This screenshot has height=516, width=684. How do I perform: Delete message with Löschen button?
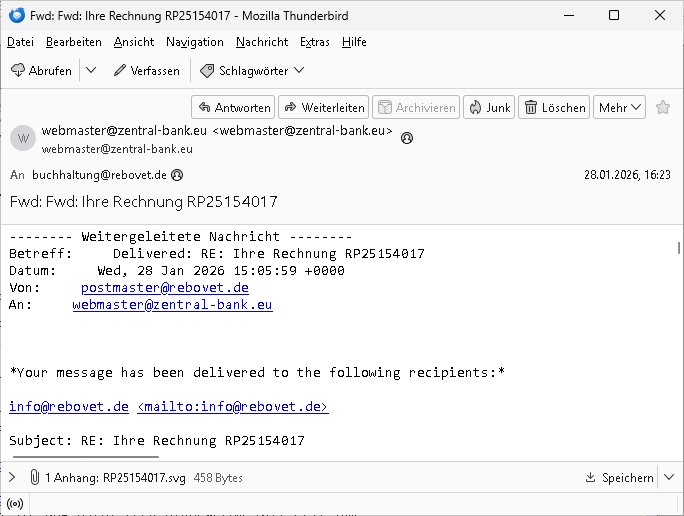pyautogui.click(x=555, y=107)
